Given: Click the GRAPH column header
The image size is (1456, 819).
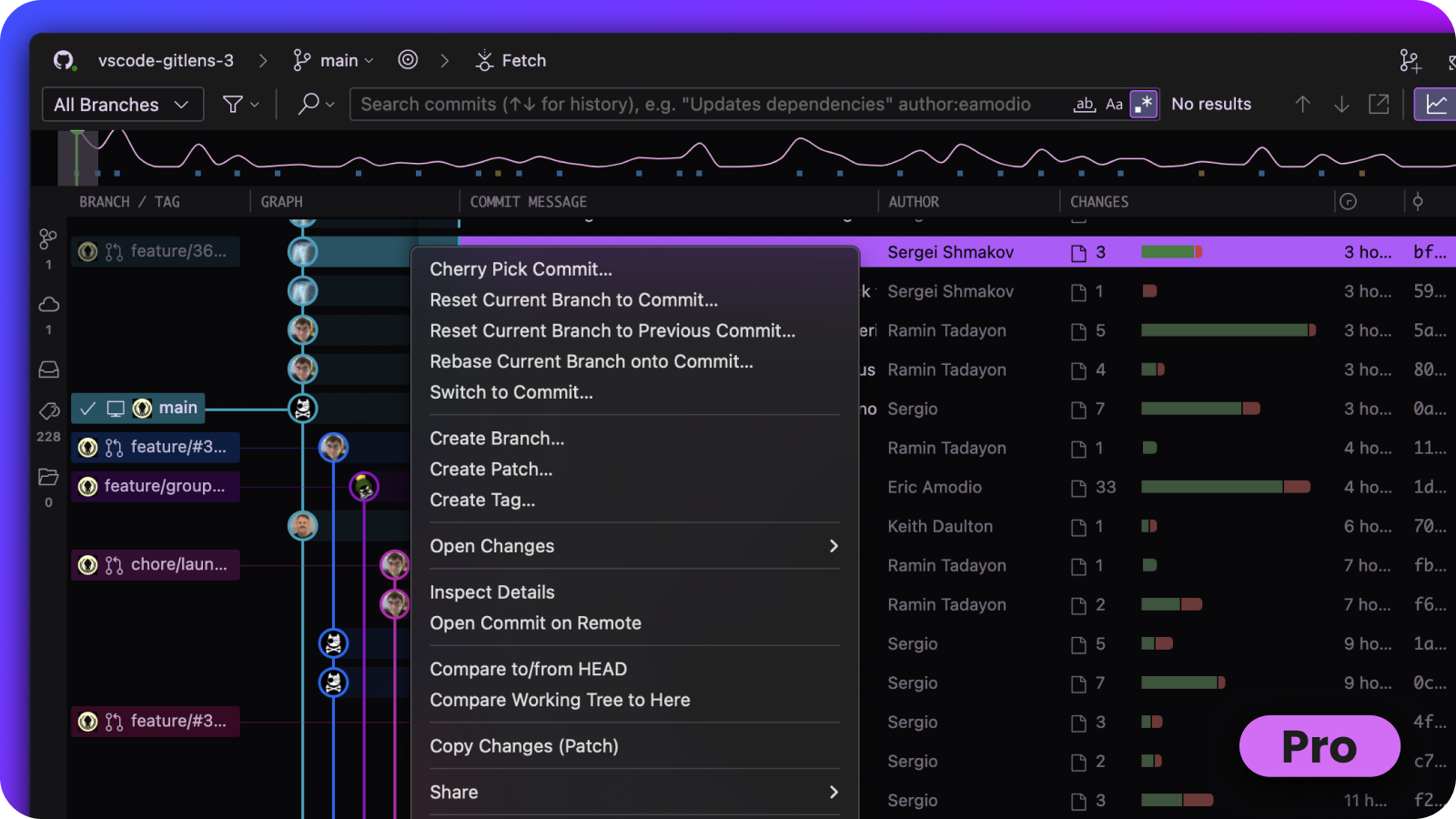Looking at the screenshot, I should click(x=282, y=202).
